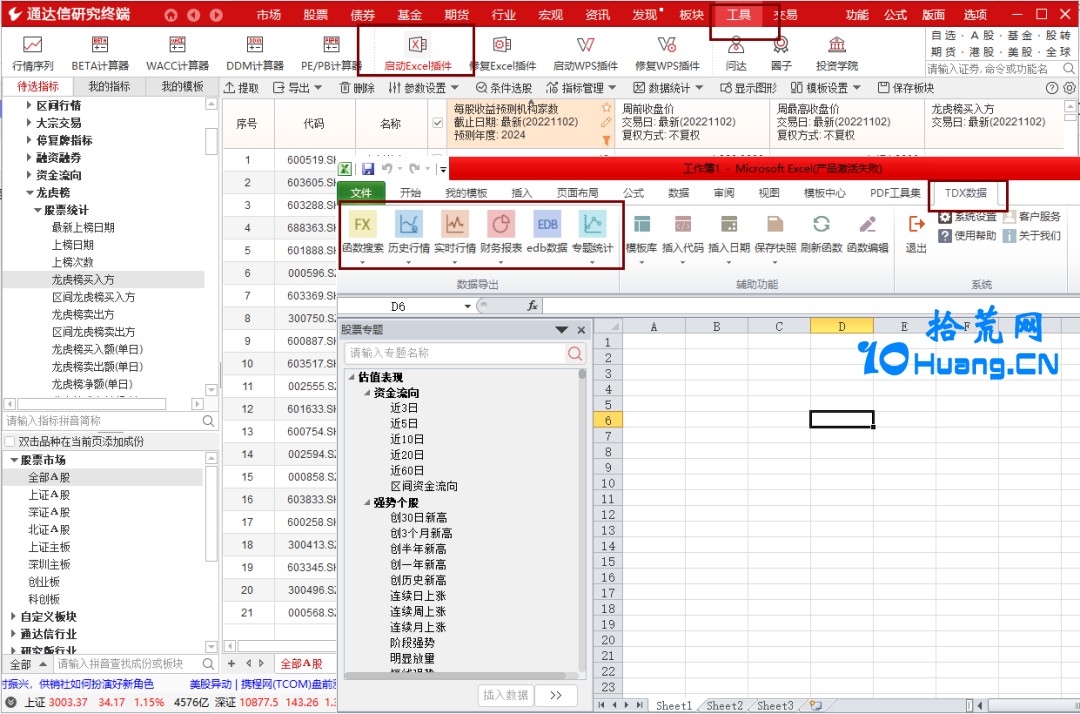Start the WPS plugin via 启动WPS插件

point(585,45)
